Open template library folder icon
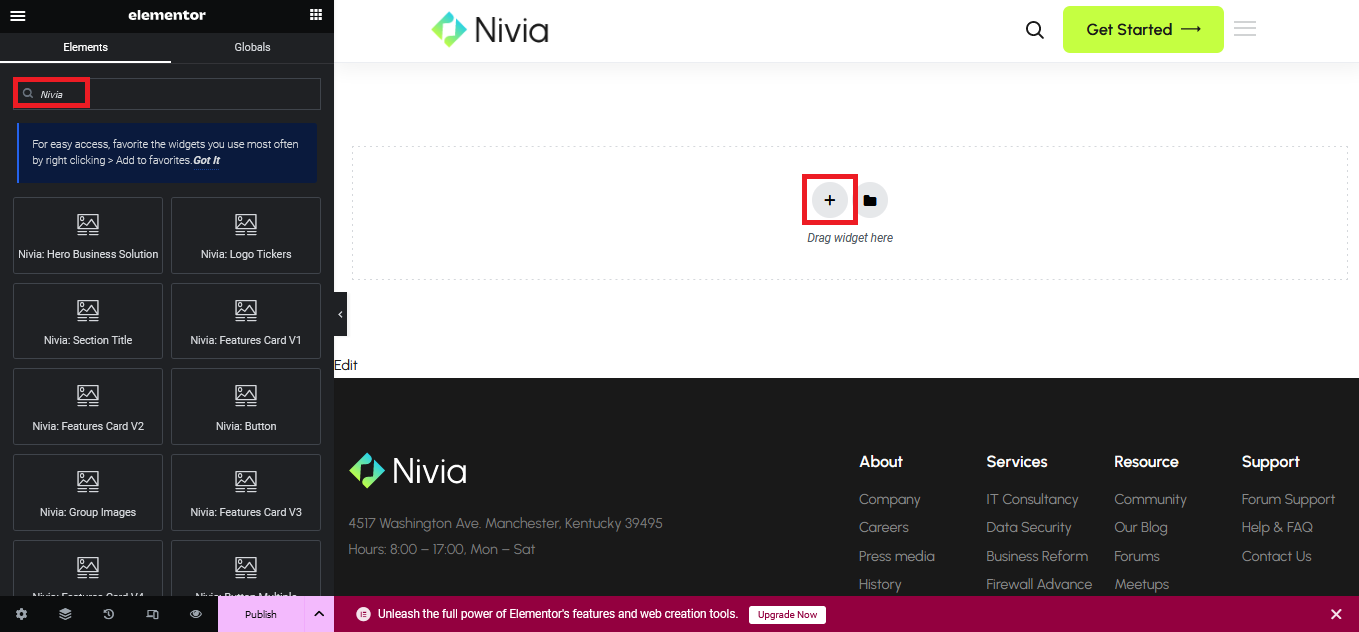This screenshot has width=1359, height=632. coord(870,200)
